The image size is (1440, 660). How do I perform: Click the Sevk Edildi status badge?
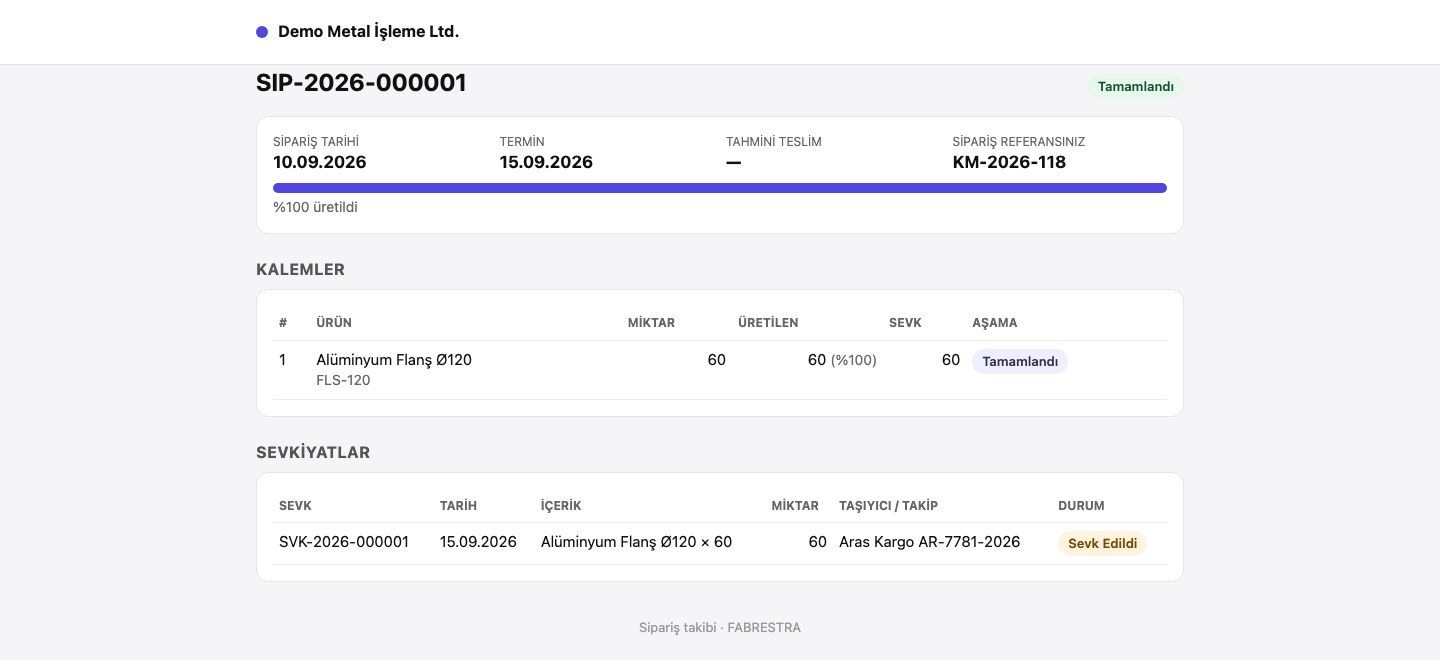(1102, 544)
